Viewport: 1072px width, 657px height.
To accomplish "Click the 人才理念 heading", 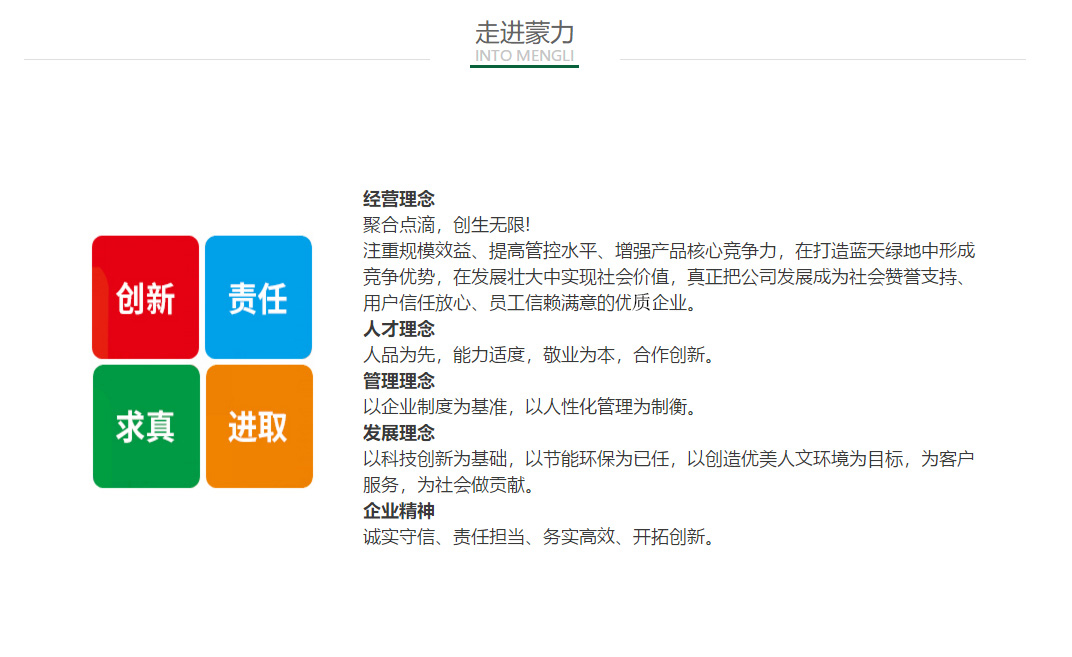I will (399, 329).
